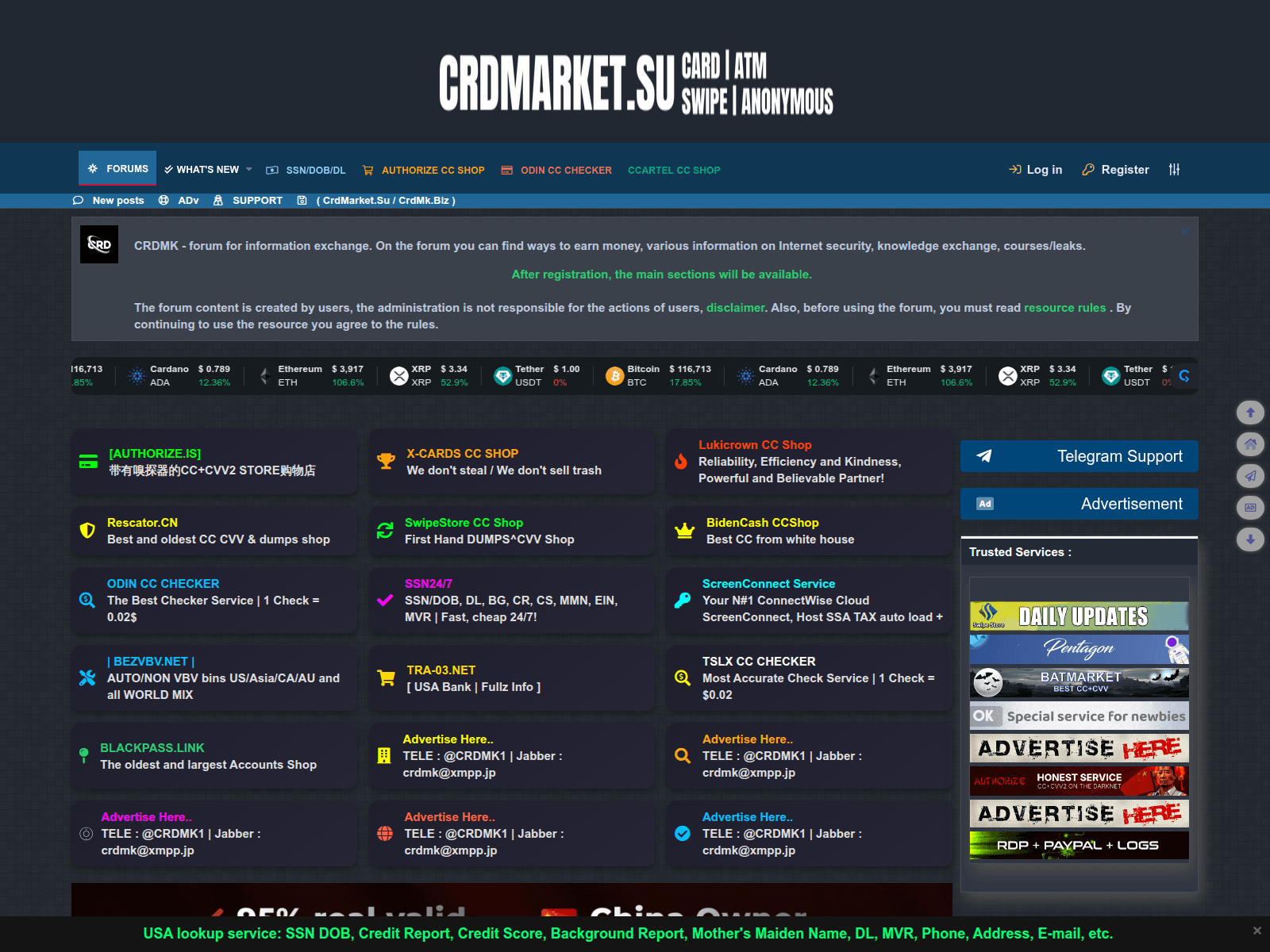Click the CRD logo in the notice box
1270x952 pixels.
click(99, 244)
